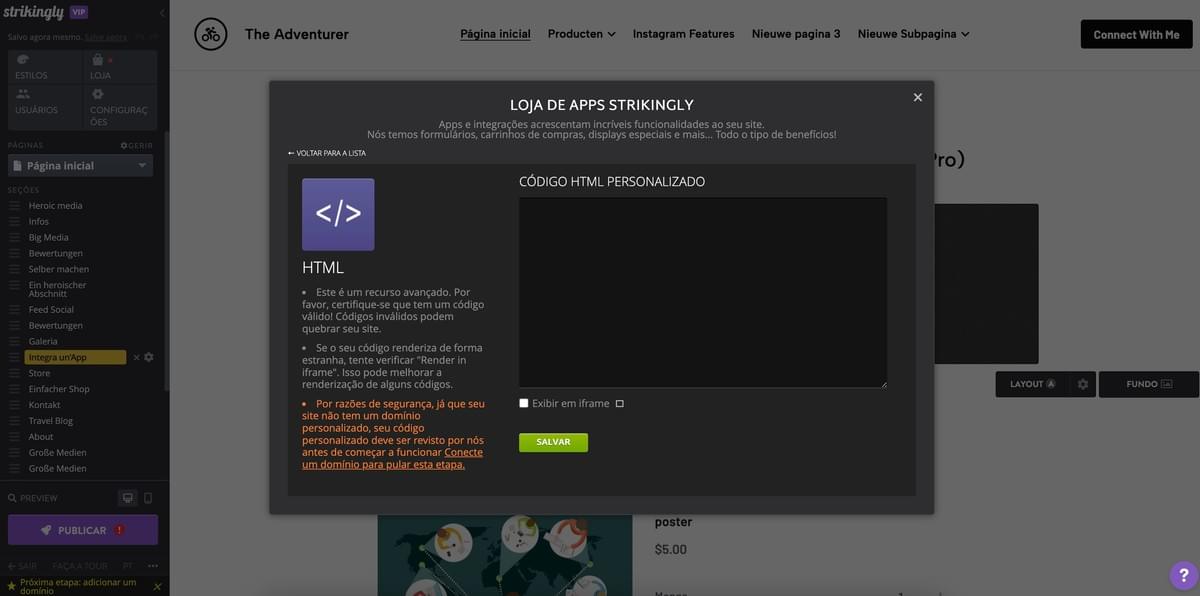Expand the Producten menu
This screenshot has width=1200, height=596.
pos(581,34)
